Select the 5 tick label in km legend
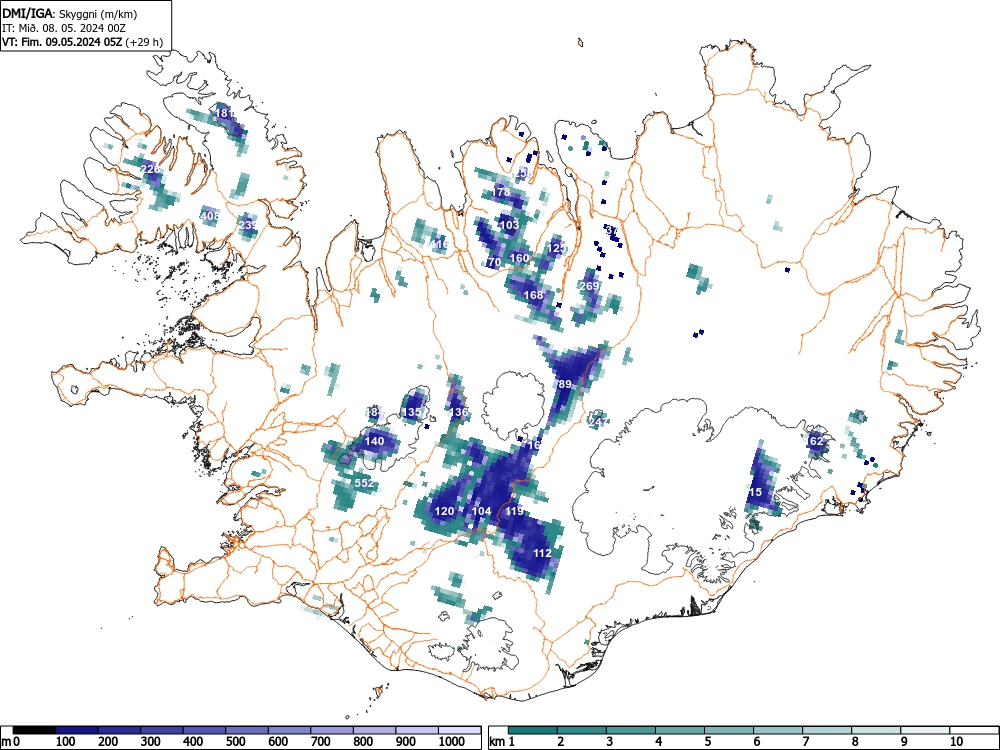 [x=707, y=742]
